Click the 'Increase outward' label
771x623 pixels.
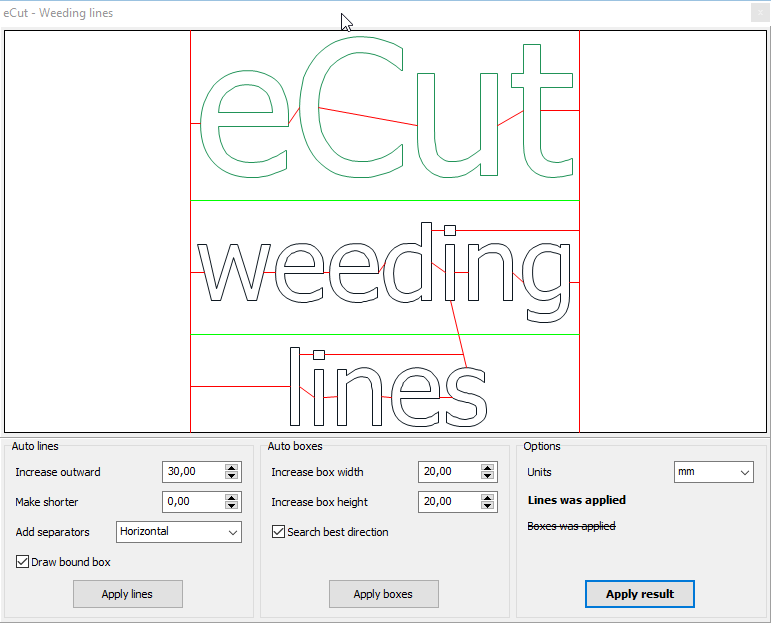58,472
